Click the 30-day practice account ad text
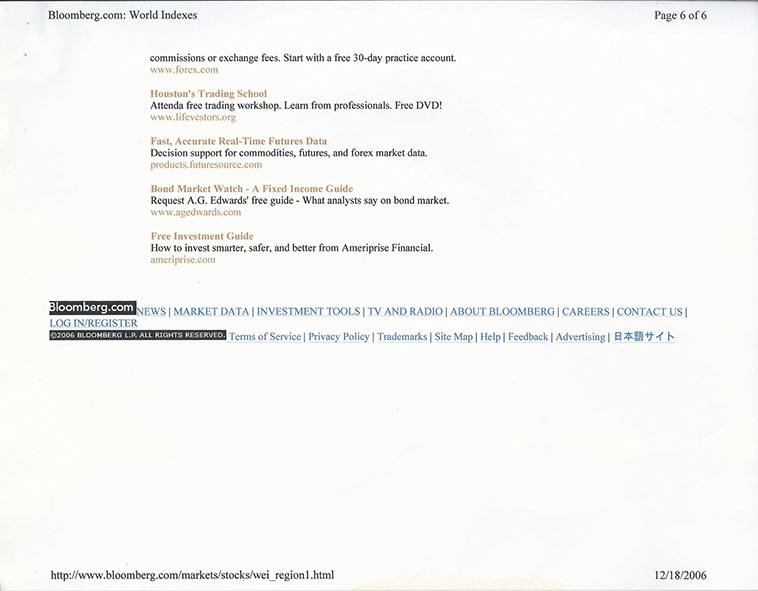The width and height of the screenshot is (758, 591). click(303, 58)
